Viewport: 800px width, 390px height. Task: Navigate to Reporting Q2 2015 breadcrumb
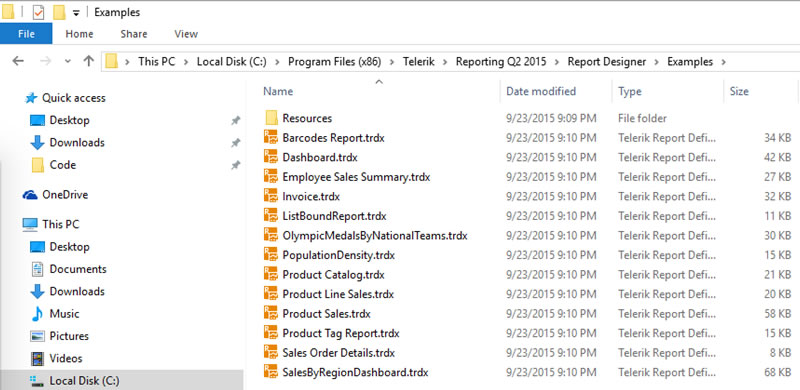(x=501, y=62)
